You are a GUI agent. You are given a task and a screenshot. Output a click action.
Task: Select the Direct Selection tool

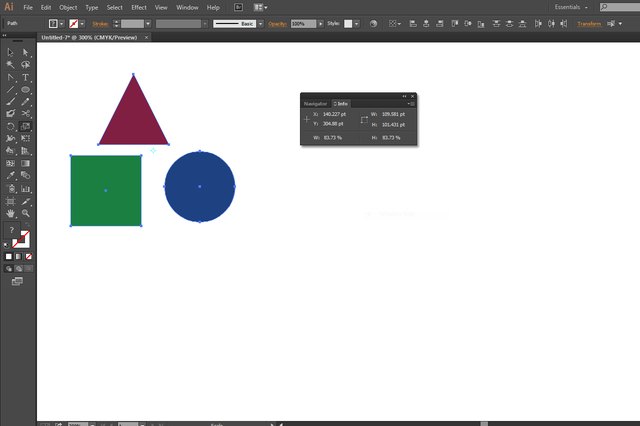click(x=25, y=52)
